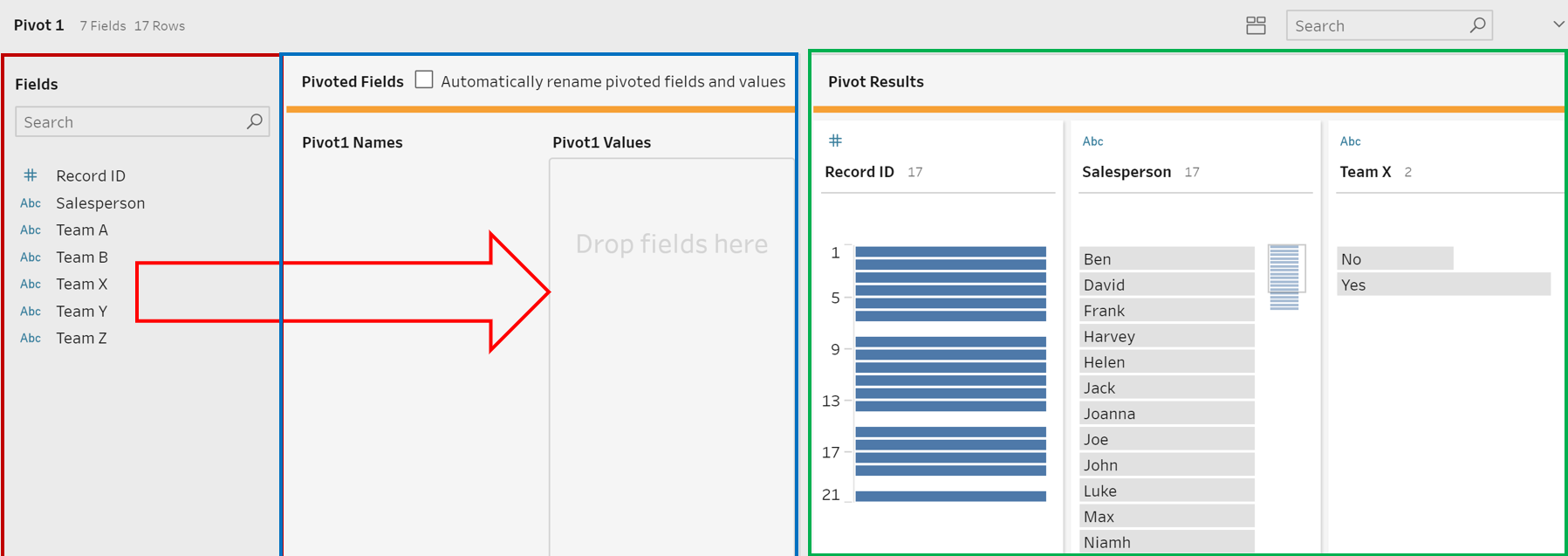
Task: Select Ben in the Salesperson results column
Action: (x=1167, y=258)
